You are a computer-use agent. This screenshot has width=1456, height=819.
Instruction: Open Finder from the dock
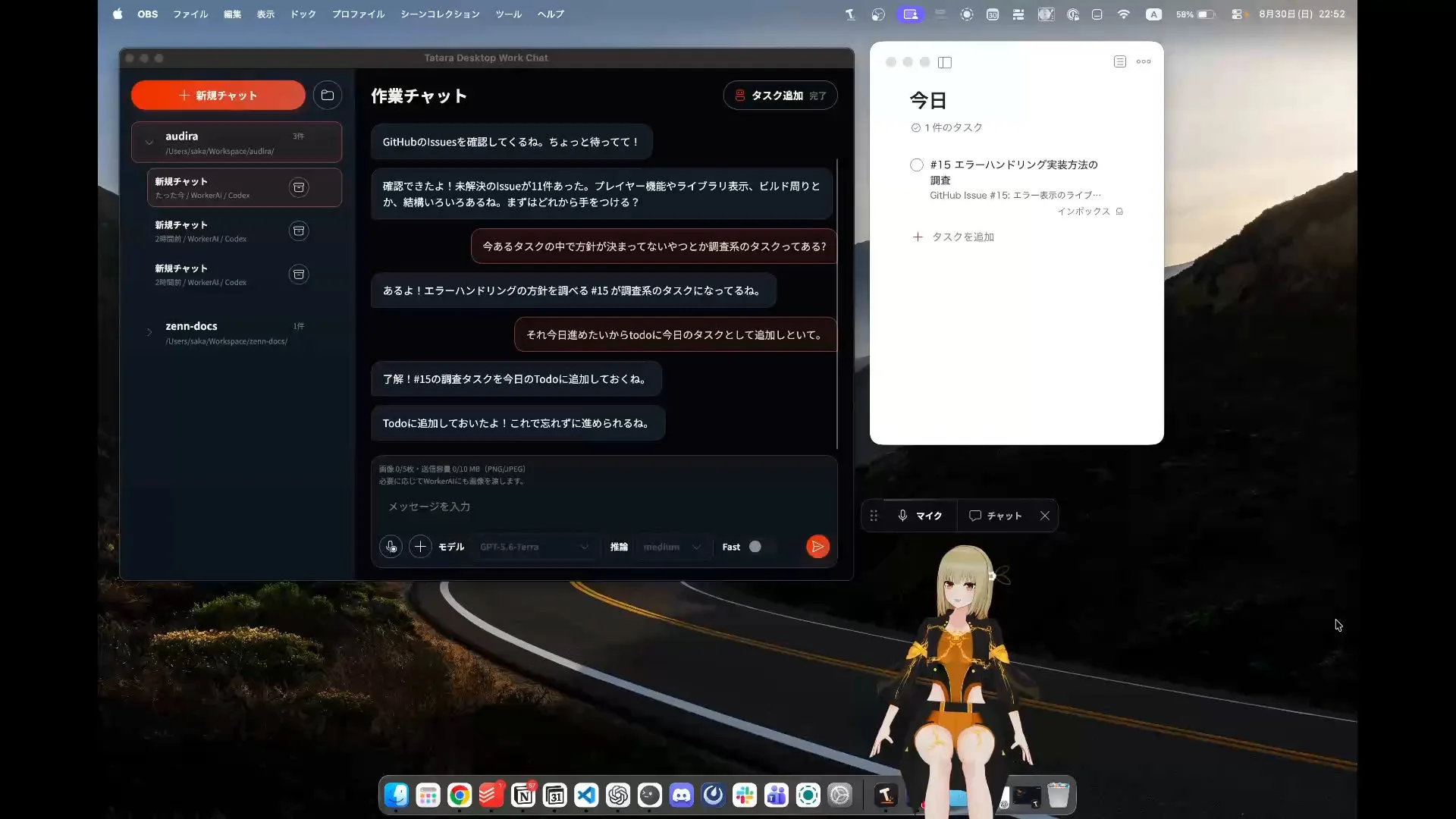397,795
